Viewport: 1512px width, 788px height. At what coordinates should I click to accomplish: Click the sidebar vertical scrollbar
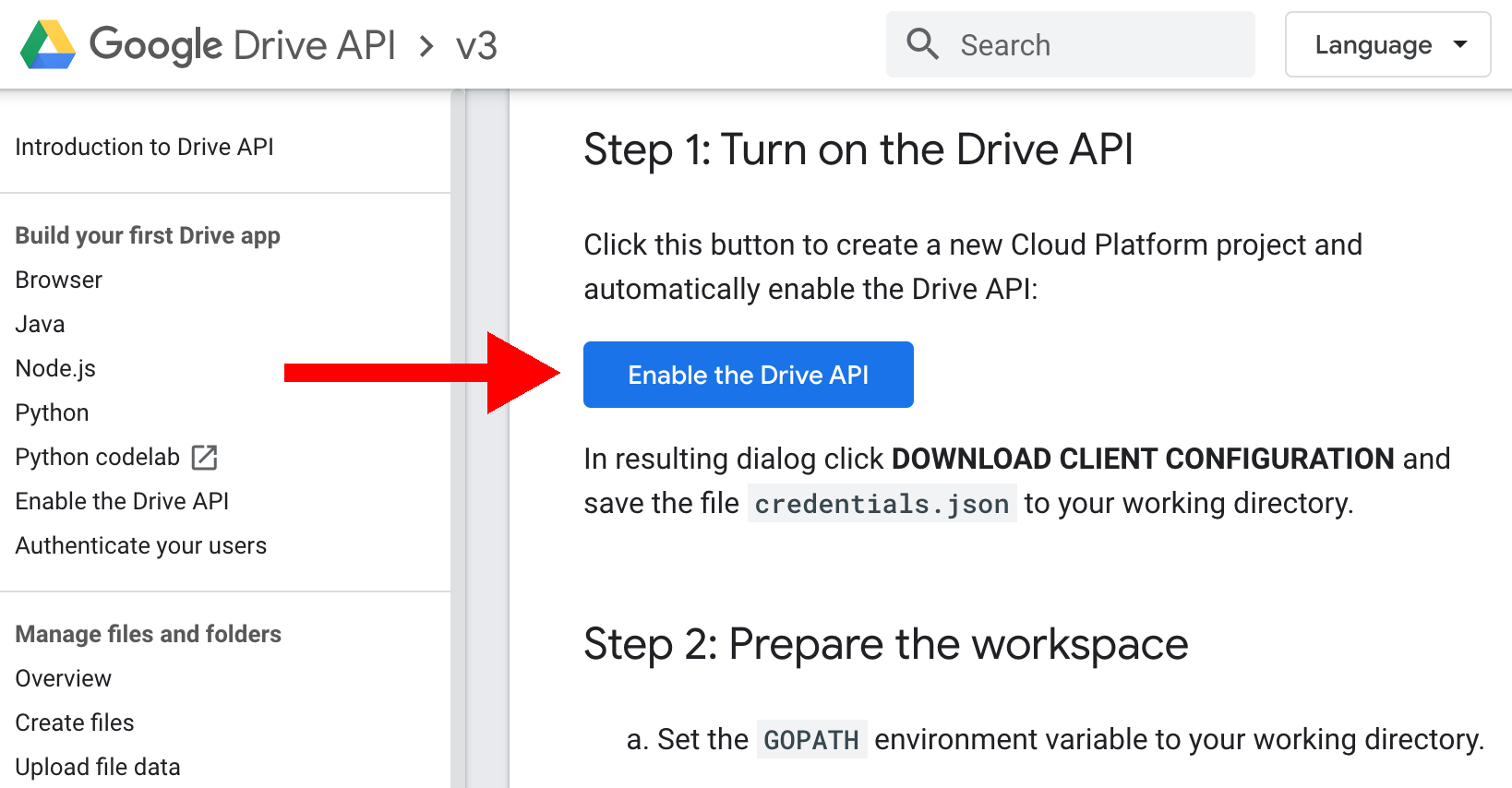(x=458, y=438)
